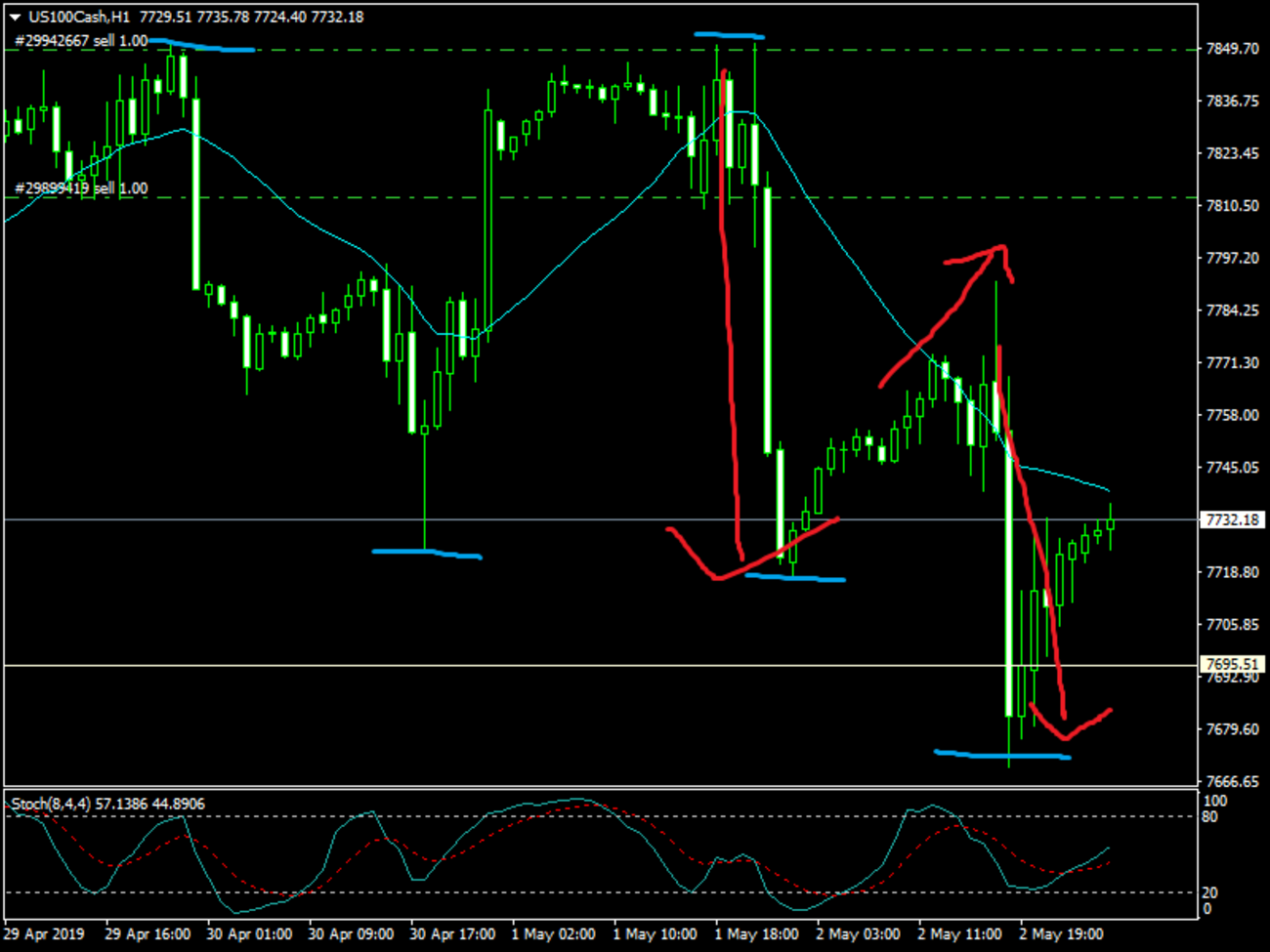Select the blue line above 1 May high
Viewport: 1270px width, 952px height.
point(729,35)
